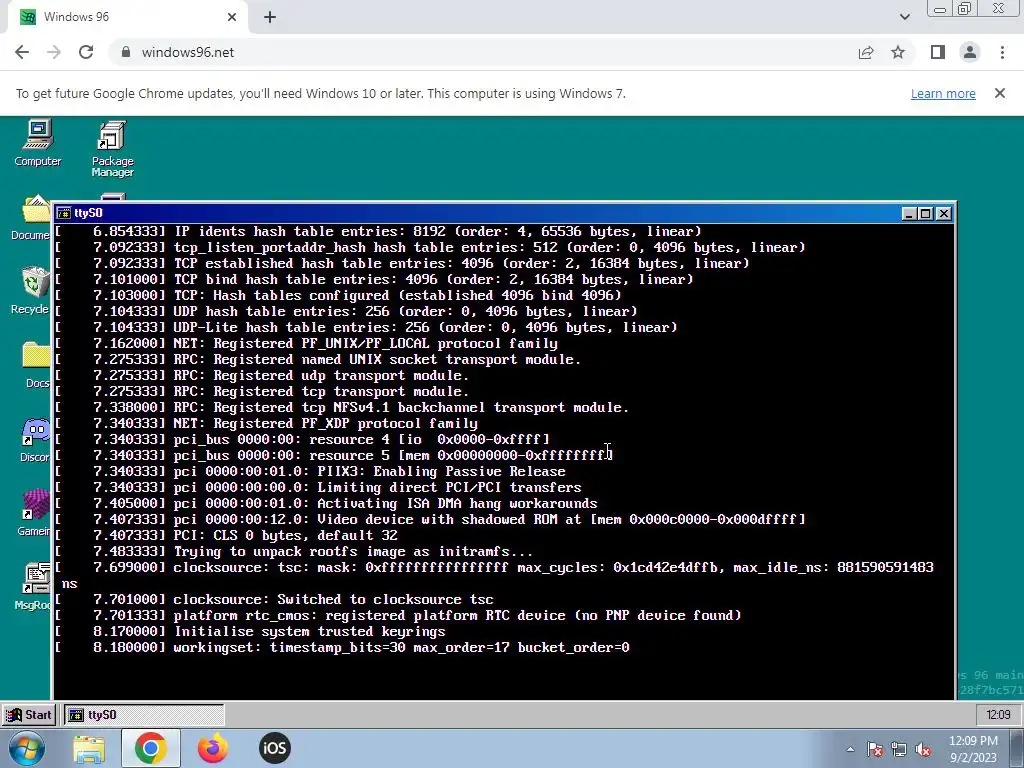Open the Documents folder desktop icon
Viewport: 1024px width, 768px height.
30,217
